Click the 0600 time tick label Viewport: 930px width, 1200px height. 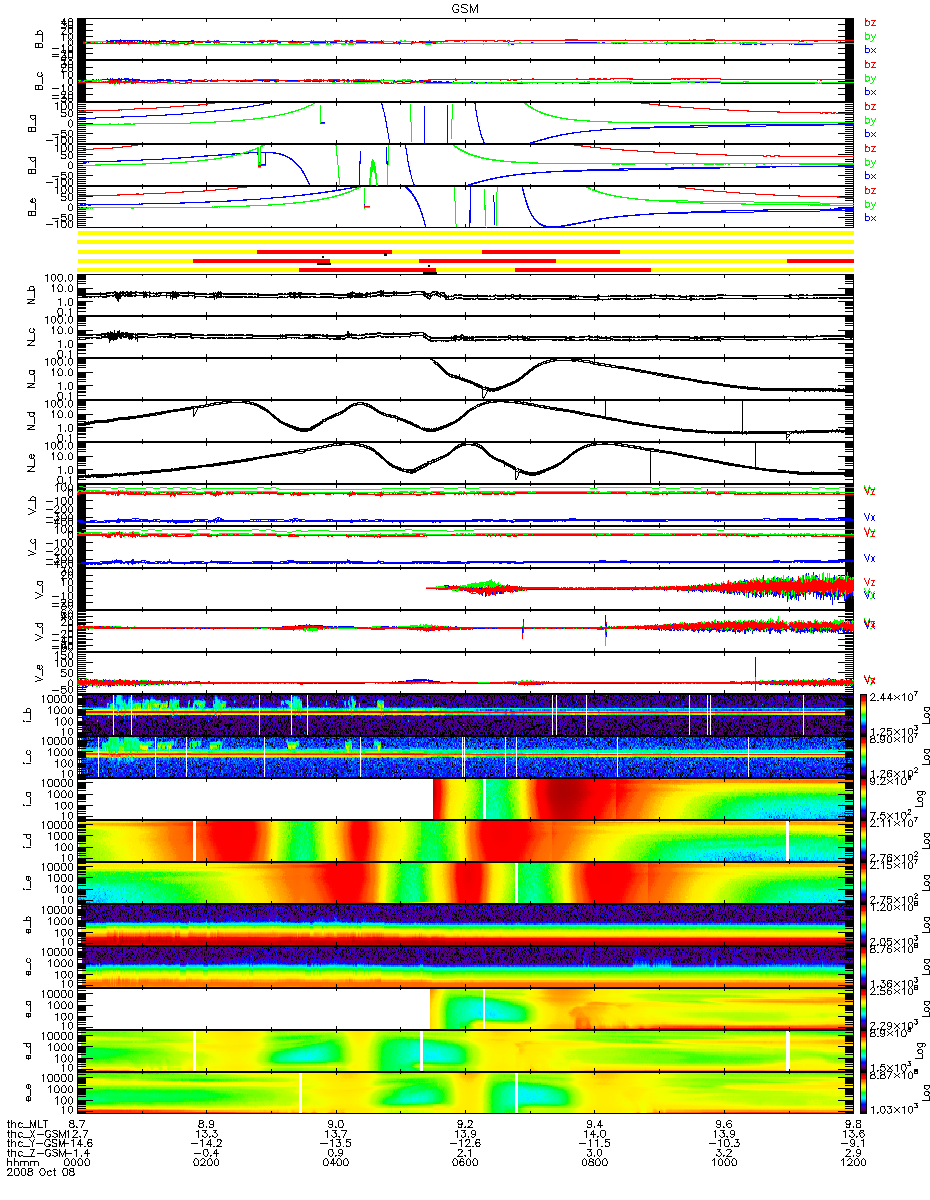click(465, 1162)
